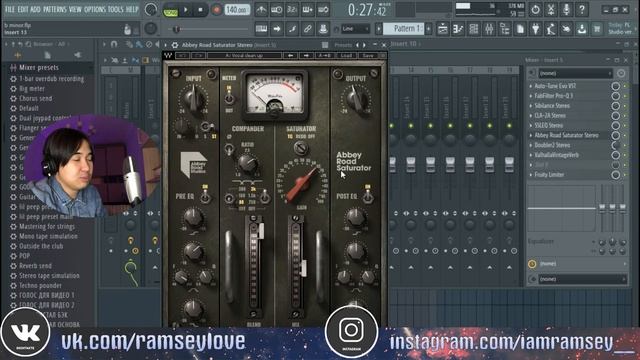This screenshot has height=360, width=640.
Task: Open the EDIT menu
Action: point(23,9)
